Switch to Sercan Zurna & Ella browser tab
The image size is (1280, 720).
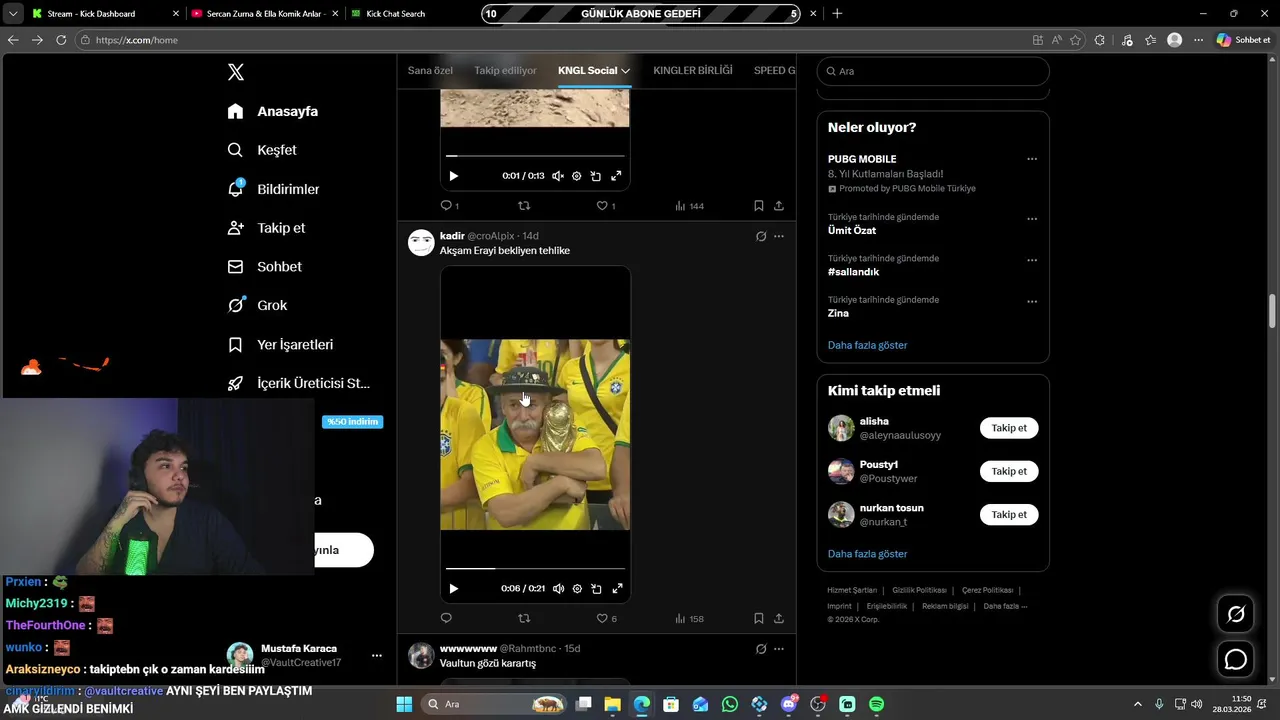265,14
